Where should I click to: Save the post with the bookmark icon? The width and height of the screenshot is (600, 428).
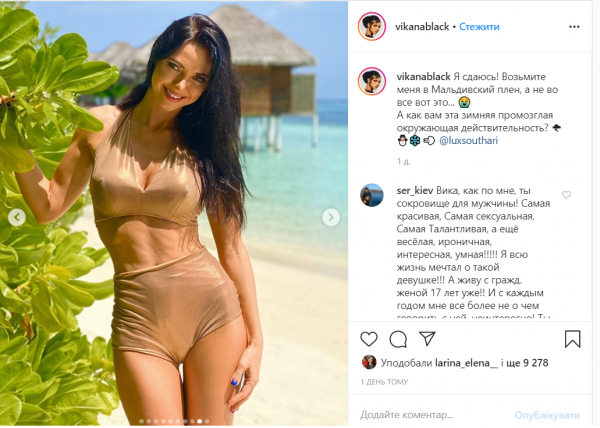[572, 339]
